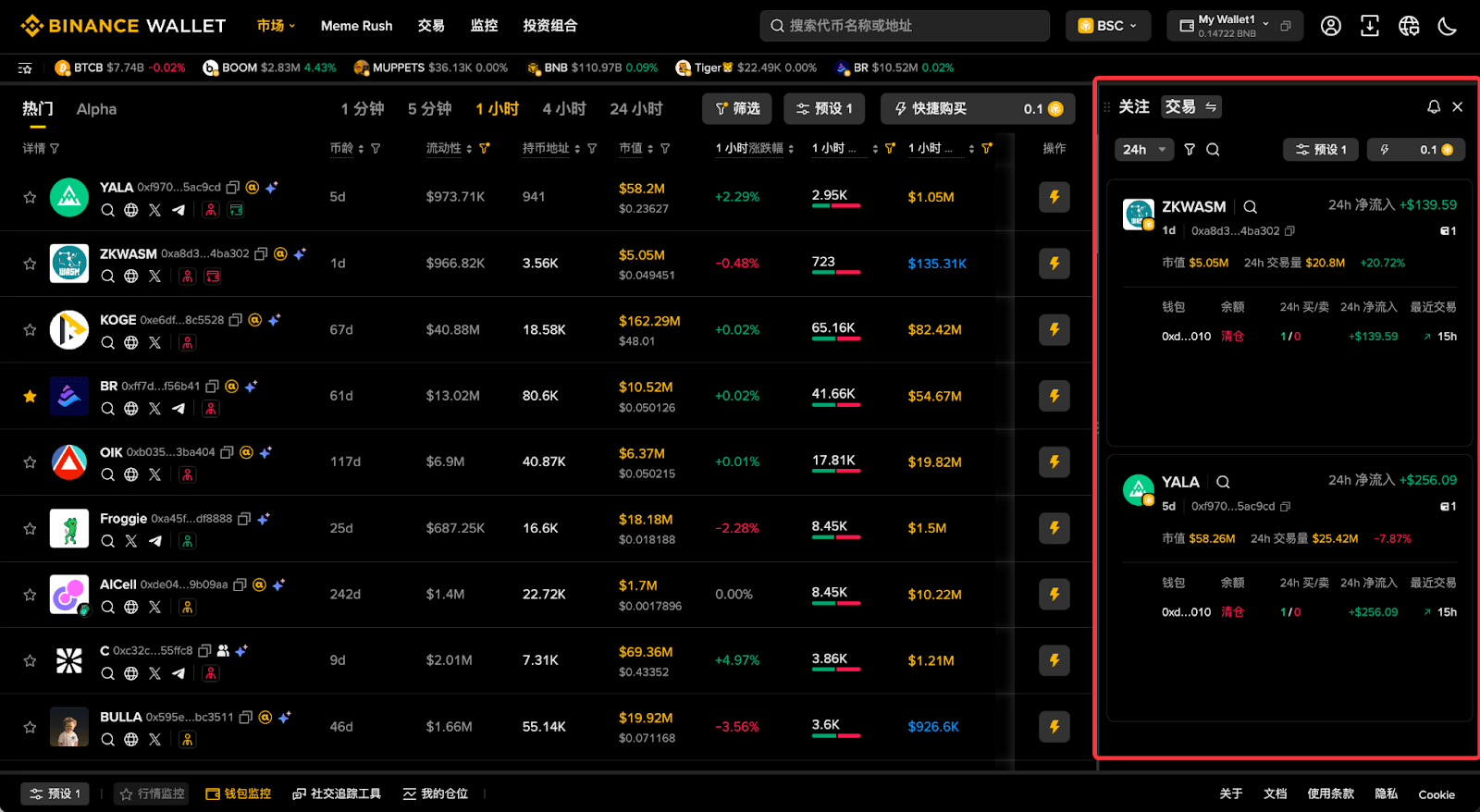Copy the ZKWASM contract address in table
This screenshot has width=1480, height=812.
click(x=261, y=253)
